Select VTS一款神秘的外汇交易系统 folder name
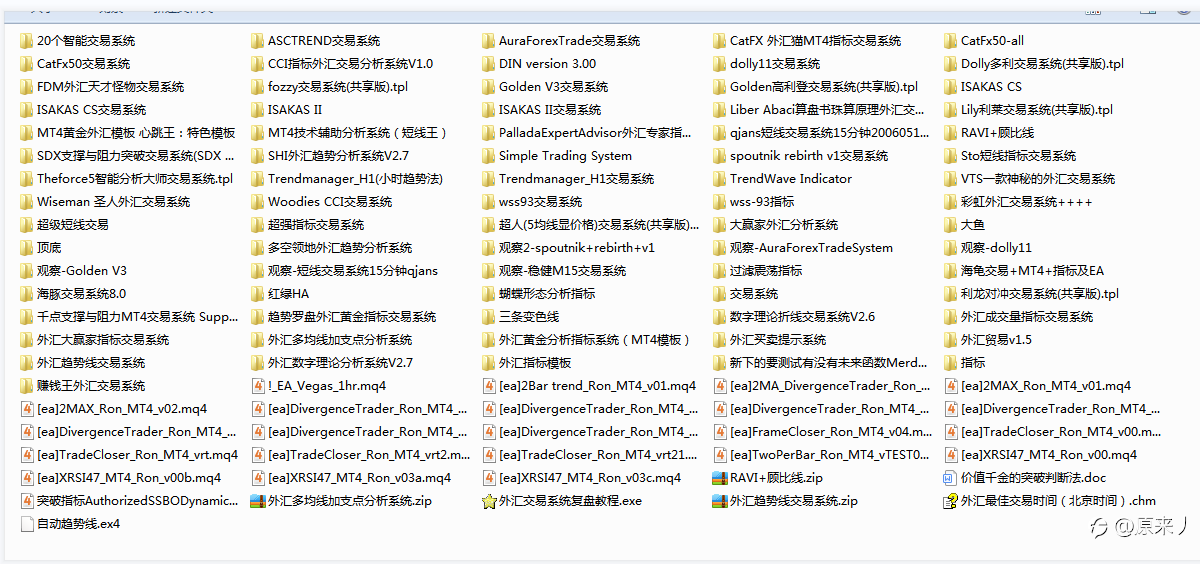1200x564 pixels. pos(1038,179)
